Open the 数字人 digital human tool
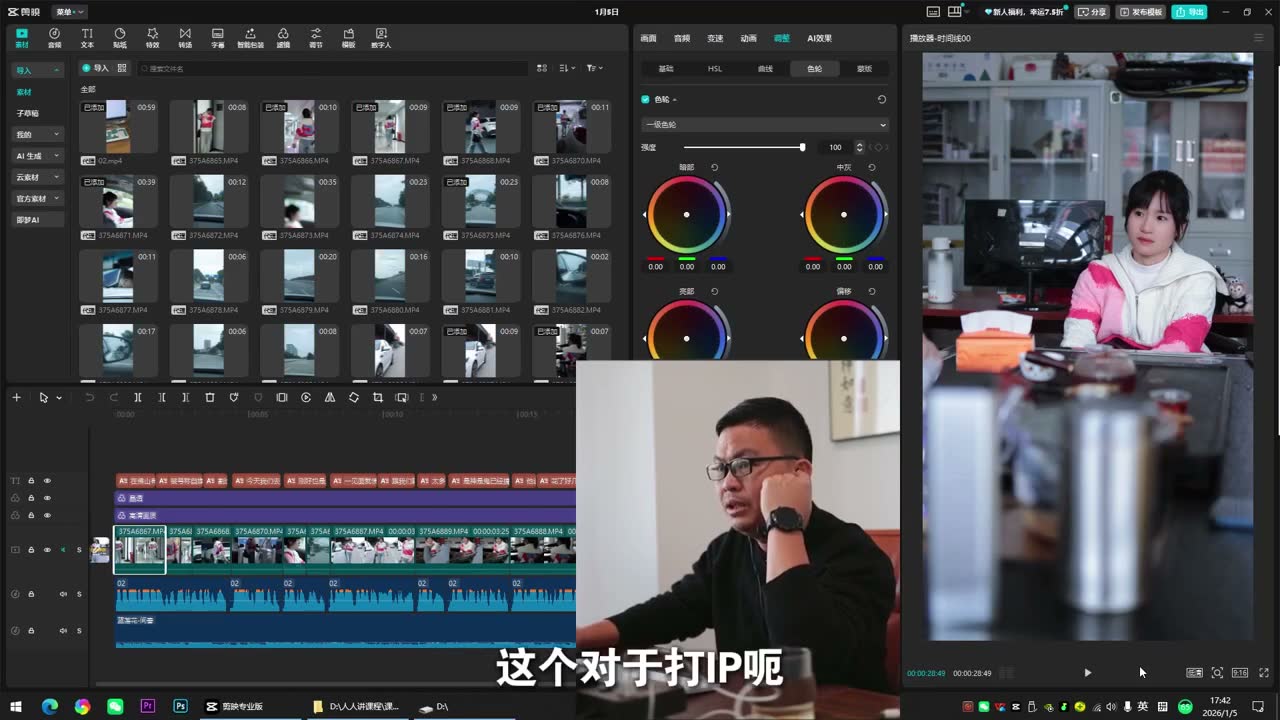The image size is (1280, 720). [x=381, y=38]
